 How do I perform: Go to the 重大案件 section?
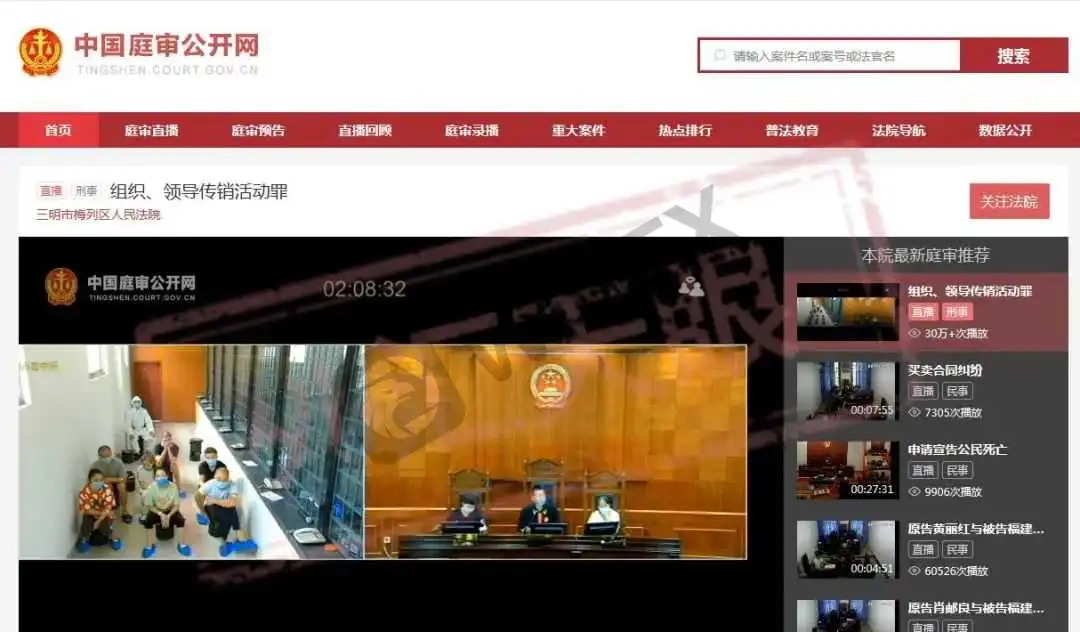pos(579,130)
